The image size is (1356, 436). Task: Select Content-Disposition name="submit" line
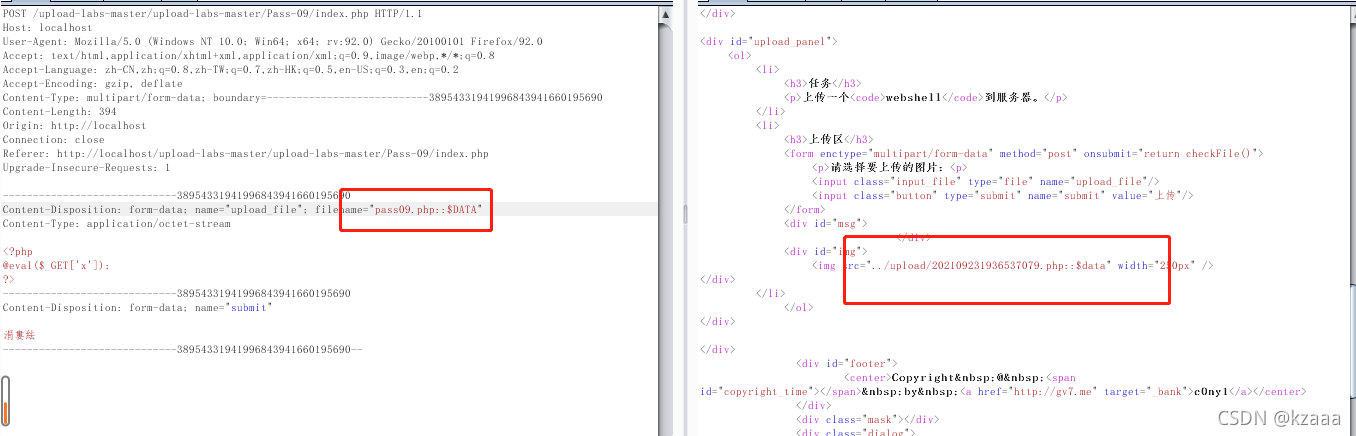pos(137,308)
